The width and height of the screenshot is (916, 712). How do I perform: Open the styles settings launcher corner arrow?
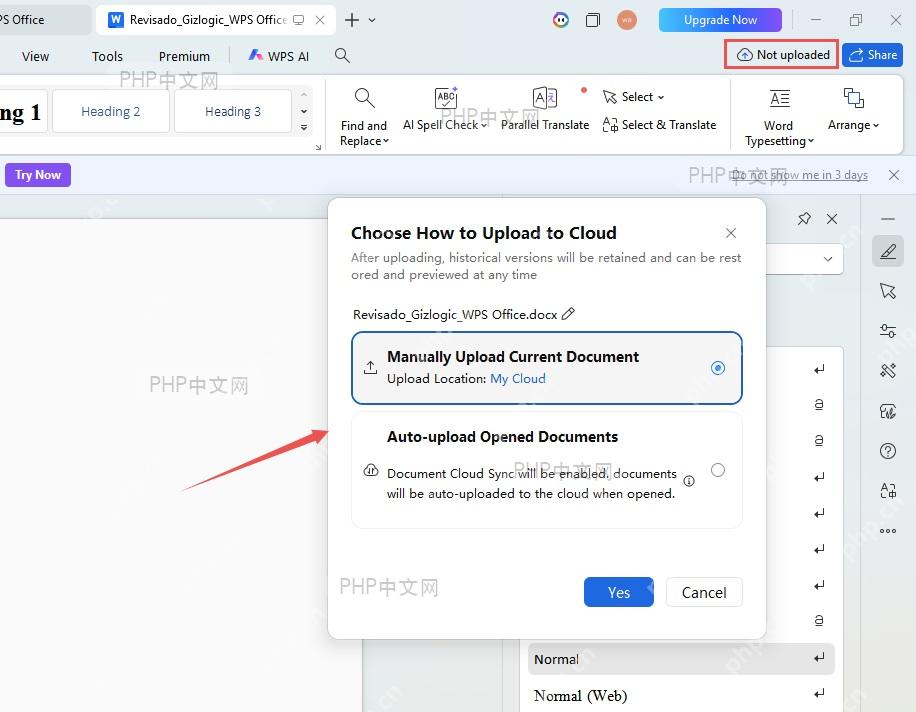tap(318, 147)
